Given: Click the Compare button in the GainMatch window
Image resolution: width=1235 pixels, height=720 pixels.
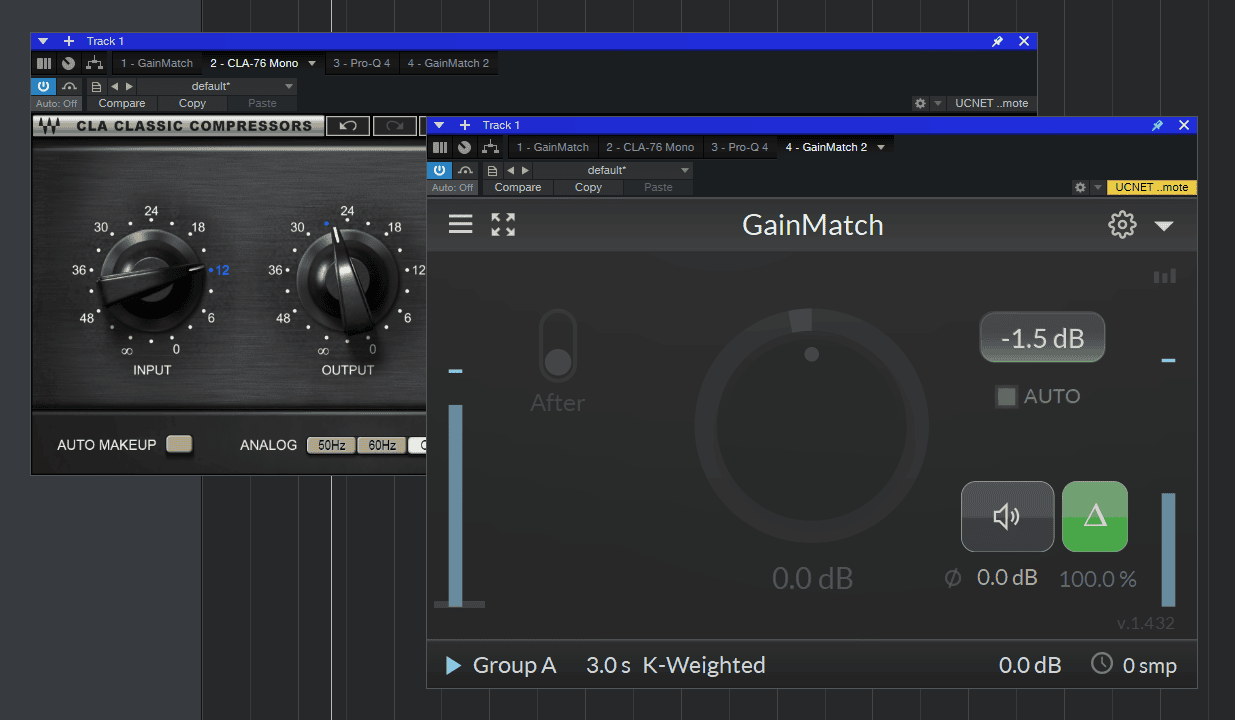Looking at the screenshot, I should coord(518,187).
